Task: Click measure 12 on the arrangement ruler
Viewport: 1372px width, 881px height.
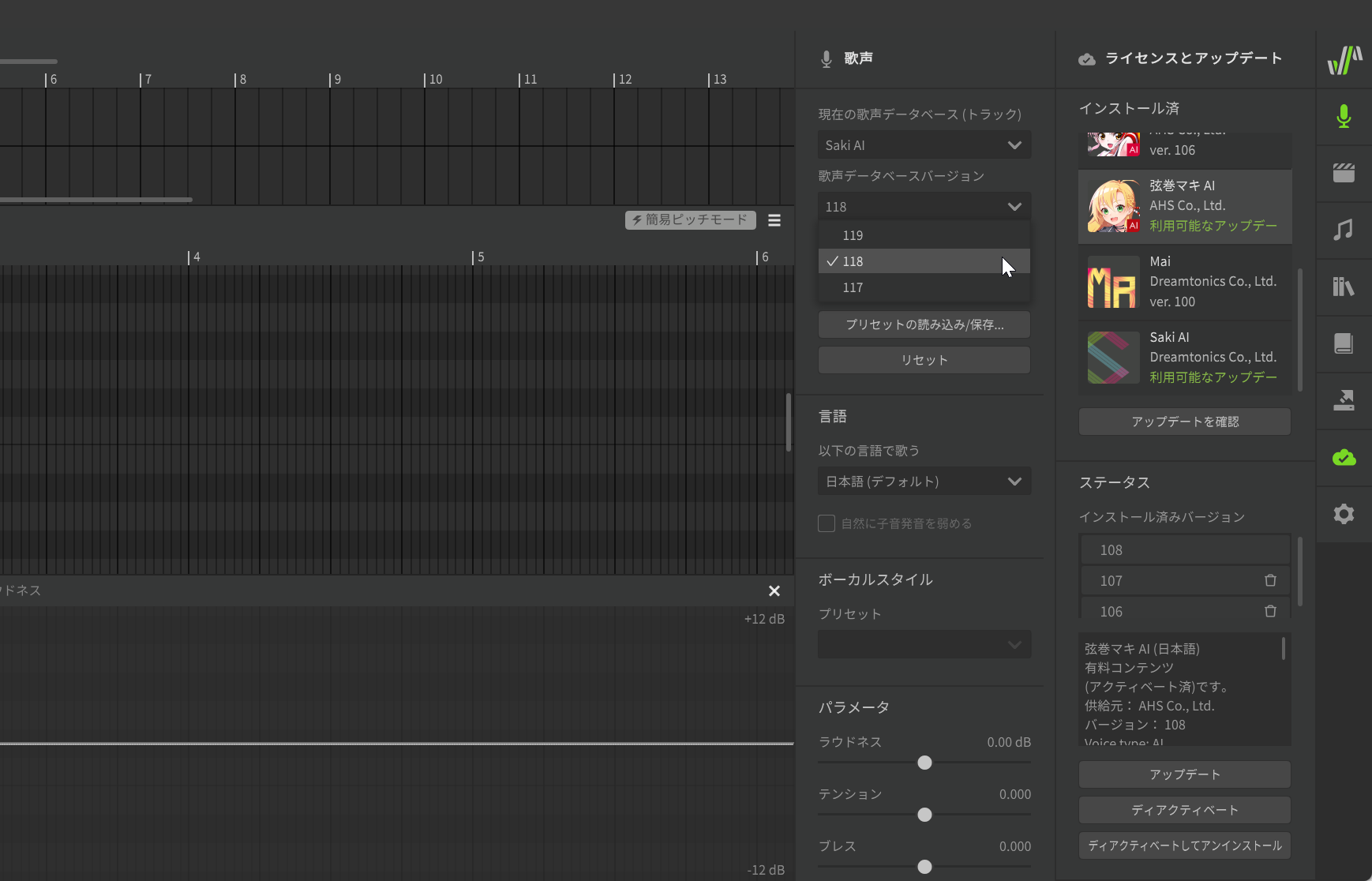Action: pos(623,80)
